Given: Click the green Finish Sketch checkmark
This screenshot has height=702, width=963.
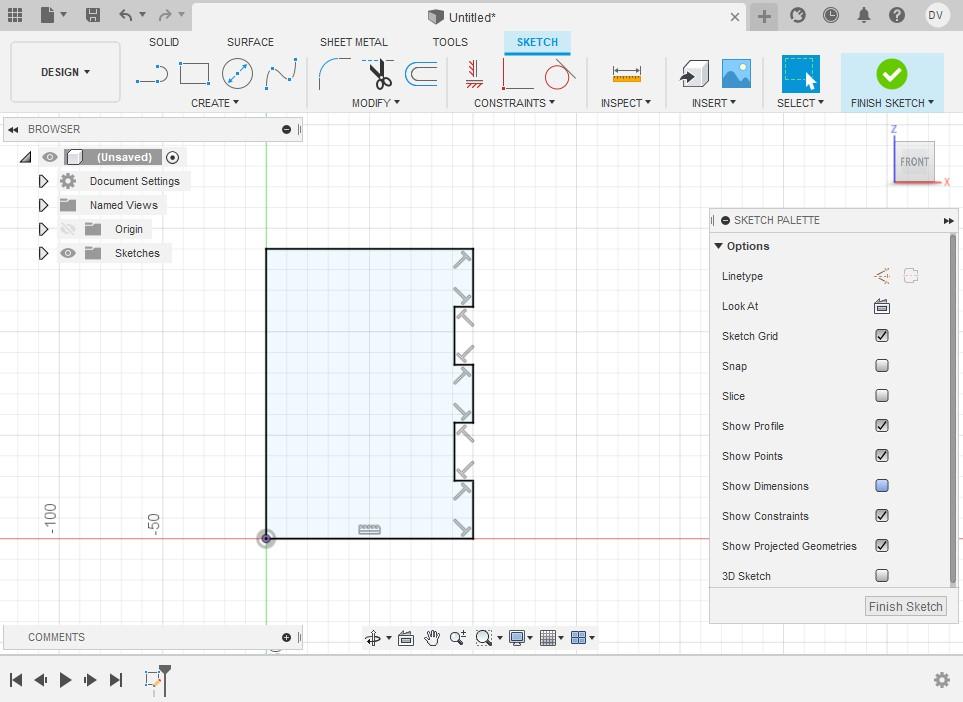Looking at the screenshot, I should [892, 74].
